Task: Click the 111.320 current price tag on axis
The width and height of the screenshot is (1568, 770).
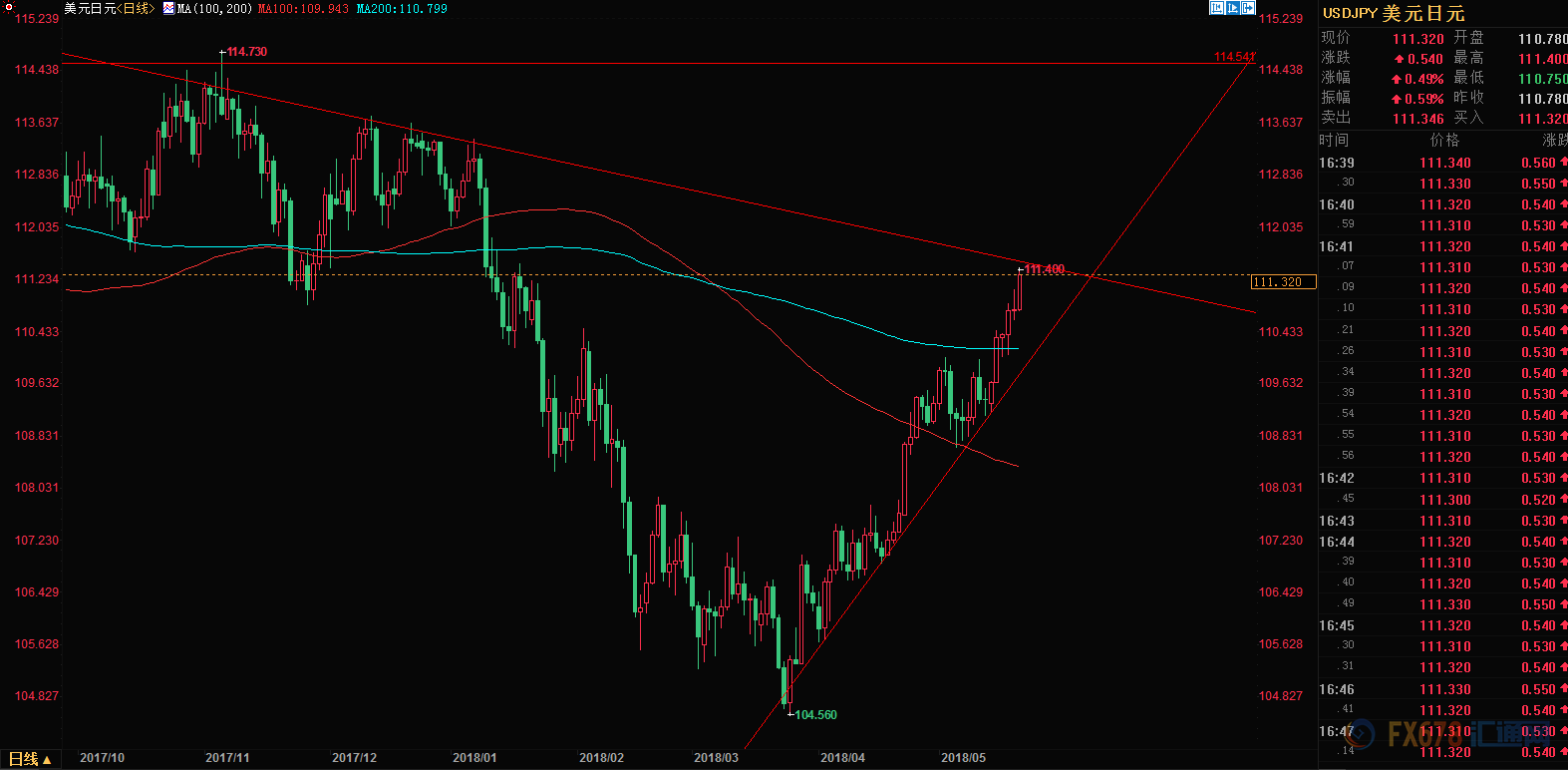Action: tap(1283, 282)
